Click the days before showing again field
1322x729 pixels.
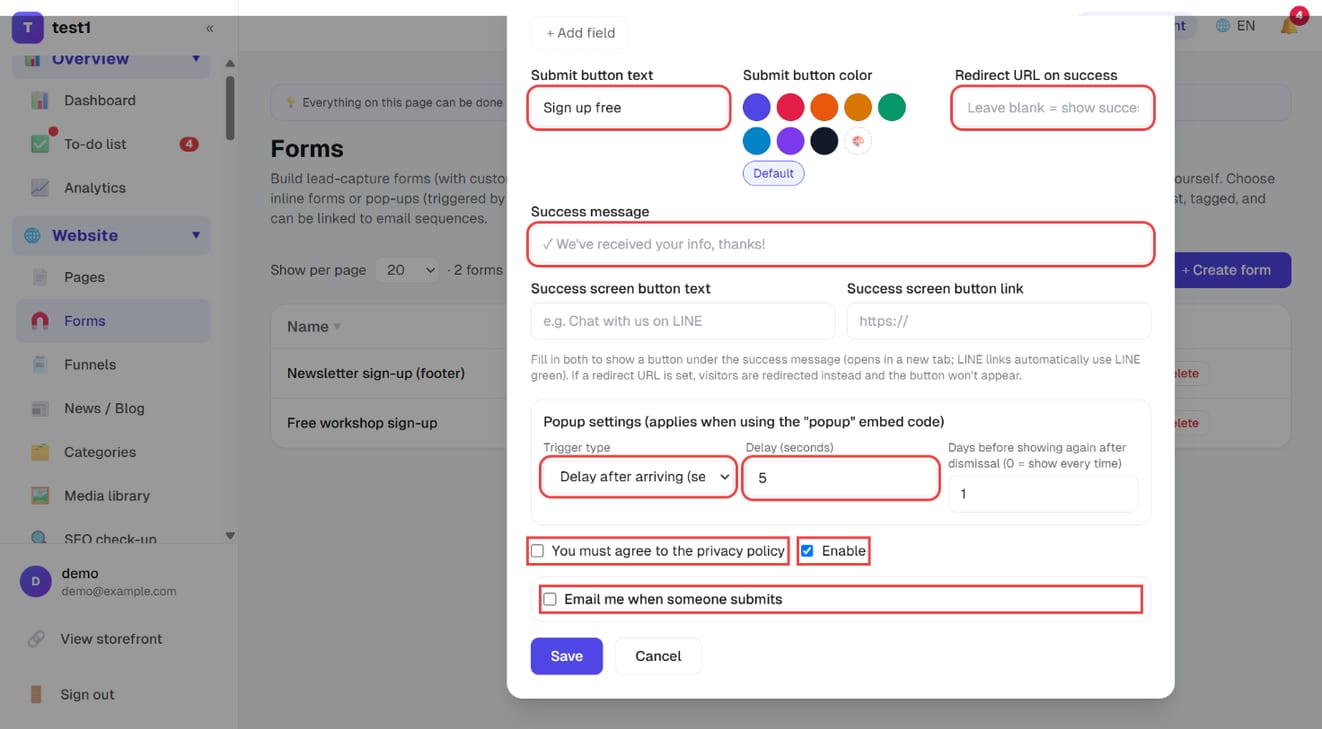[x=1043, y=494]
